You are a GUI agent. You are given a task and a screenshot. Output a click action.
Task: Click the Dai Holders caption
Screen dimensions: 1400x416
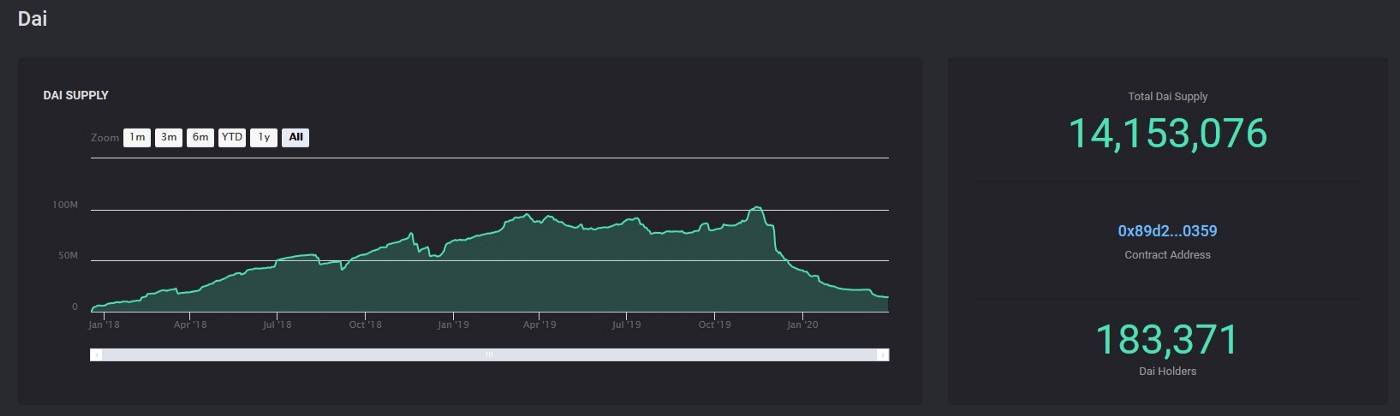click(x=1167, y=371)
